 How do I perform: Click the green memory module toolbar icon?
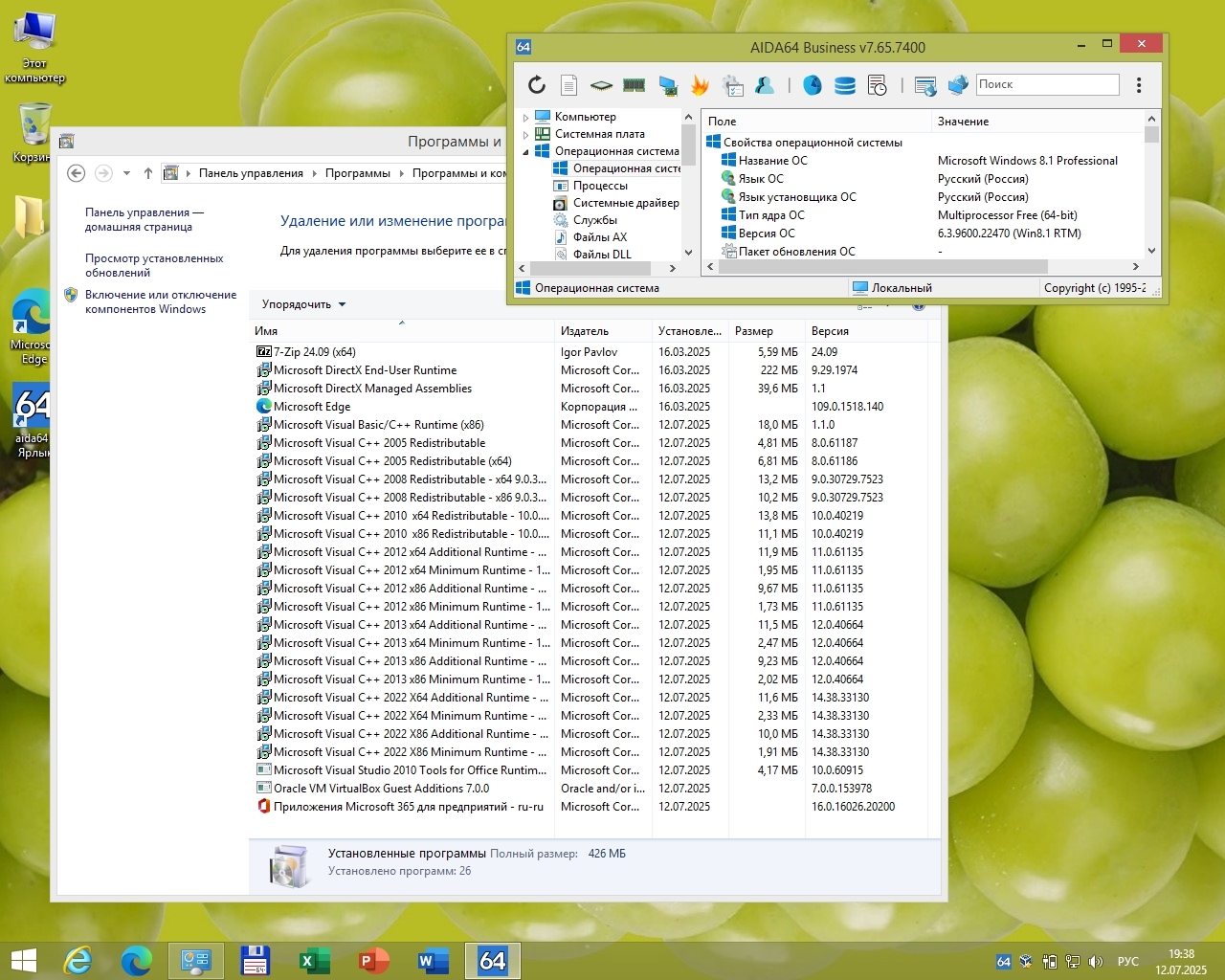pyautogui.click(x=634, y=85)
